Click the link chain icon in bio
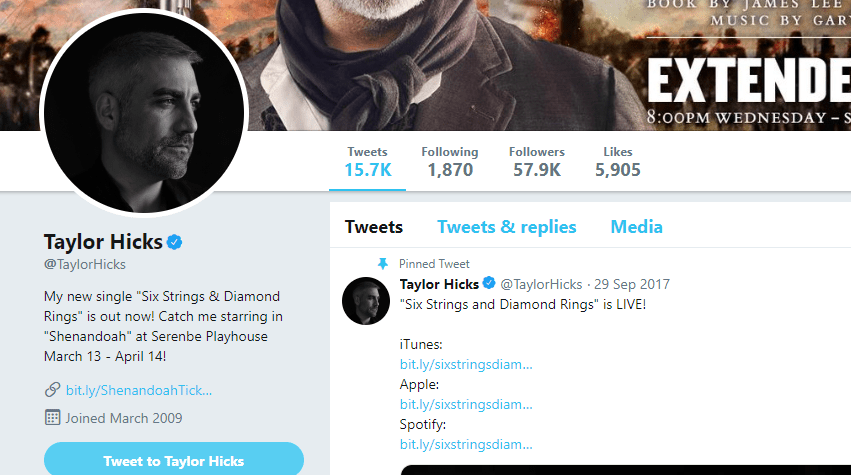Image resolution: width=851 pixels, height=475 pixels. pos(52,389)
